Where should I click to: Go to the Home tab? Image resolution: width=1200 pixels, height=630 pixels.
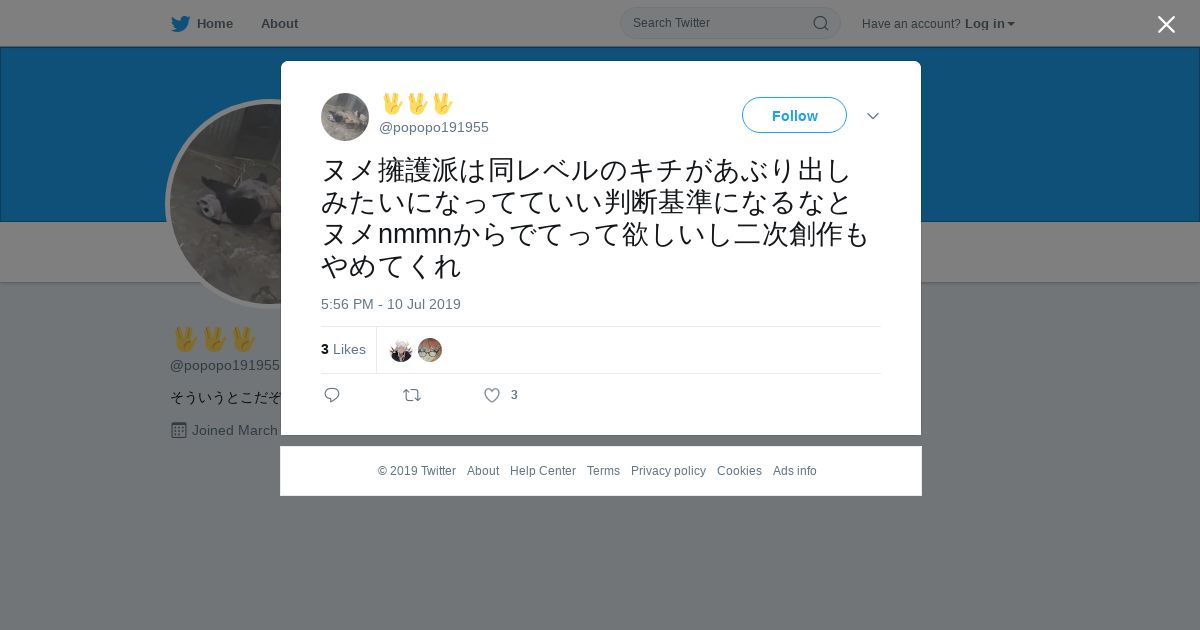pyautogui.click(x=202, y=24)
